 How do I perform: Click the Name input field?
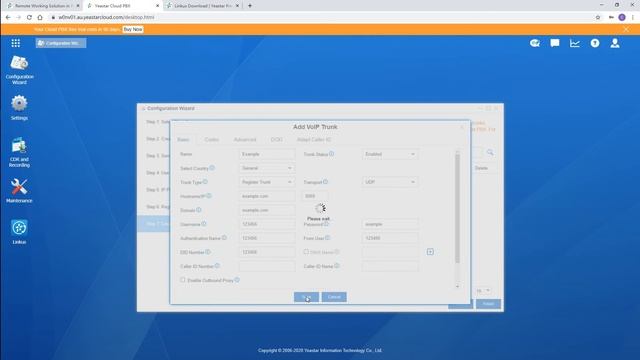pyautogui.click(x=267, y=154)
